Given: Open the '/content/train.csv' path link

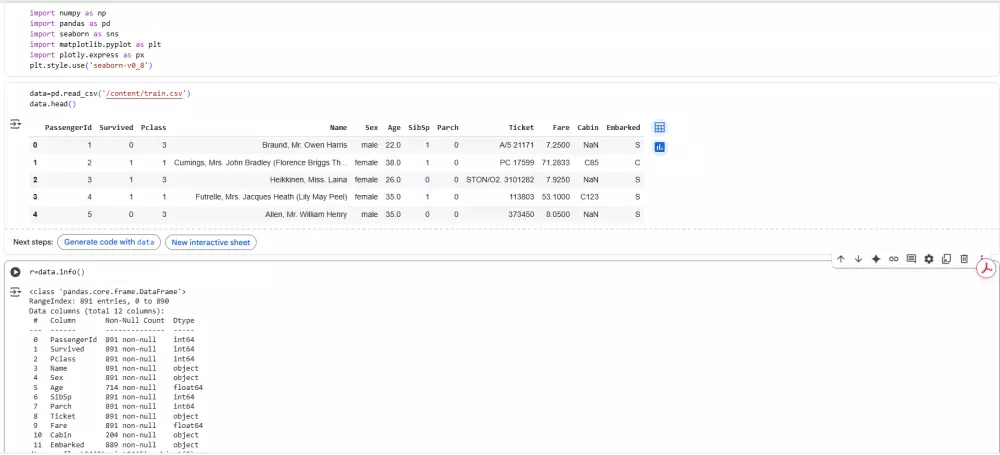Looking at the screenshot, I should 146,93.
